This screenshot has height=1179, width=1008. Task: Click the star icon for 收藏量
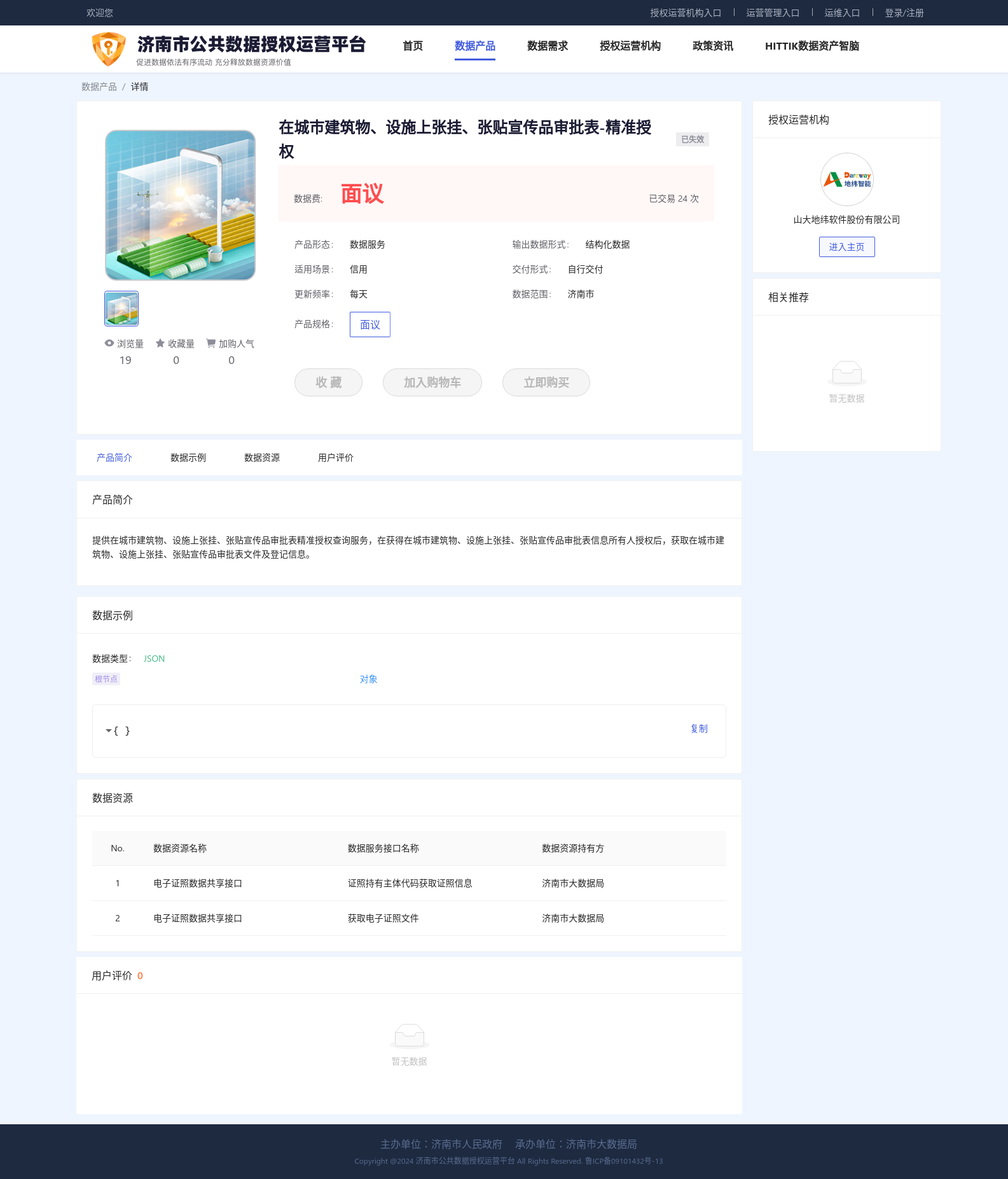coord(160,343)
